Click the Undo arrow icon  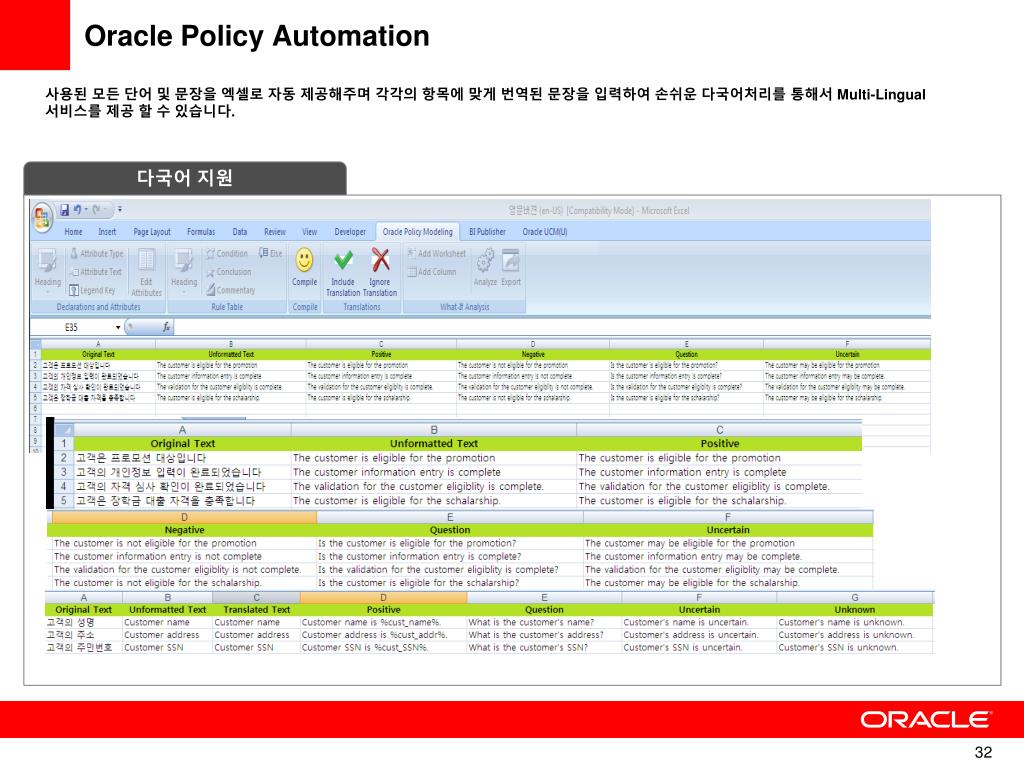pyautogui.click(x=78, y=210)
